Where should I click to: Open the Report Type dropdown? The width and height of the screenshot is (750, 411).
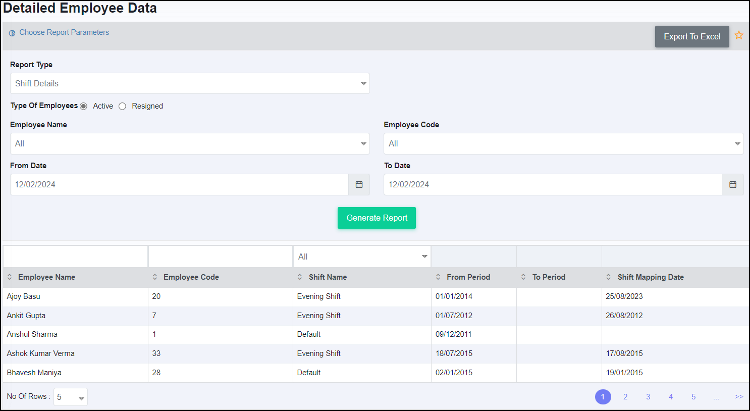pyautogui.click(x=190, y=83)
